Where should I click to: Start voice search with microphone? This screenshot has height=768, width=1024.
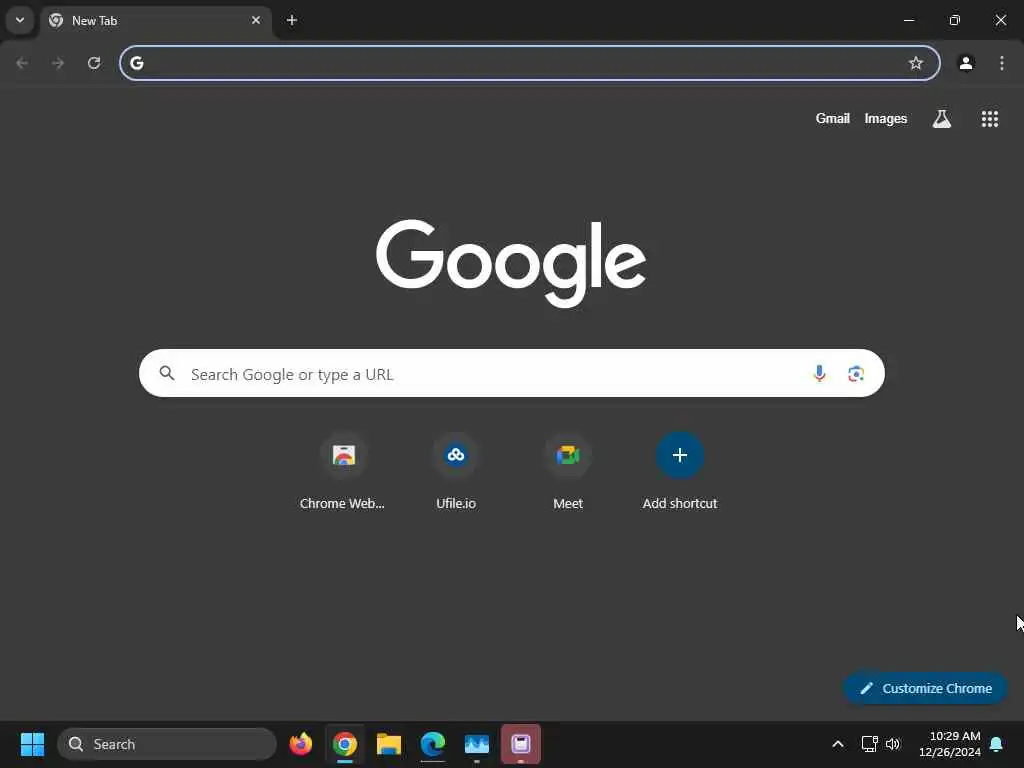(819, 373)
